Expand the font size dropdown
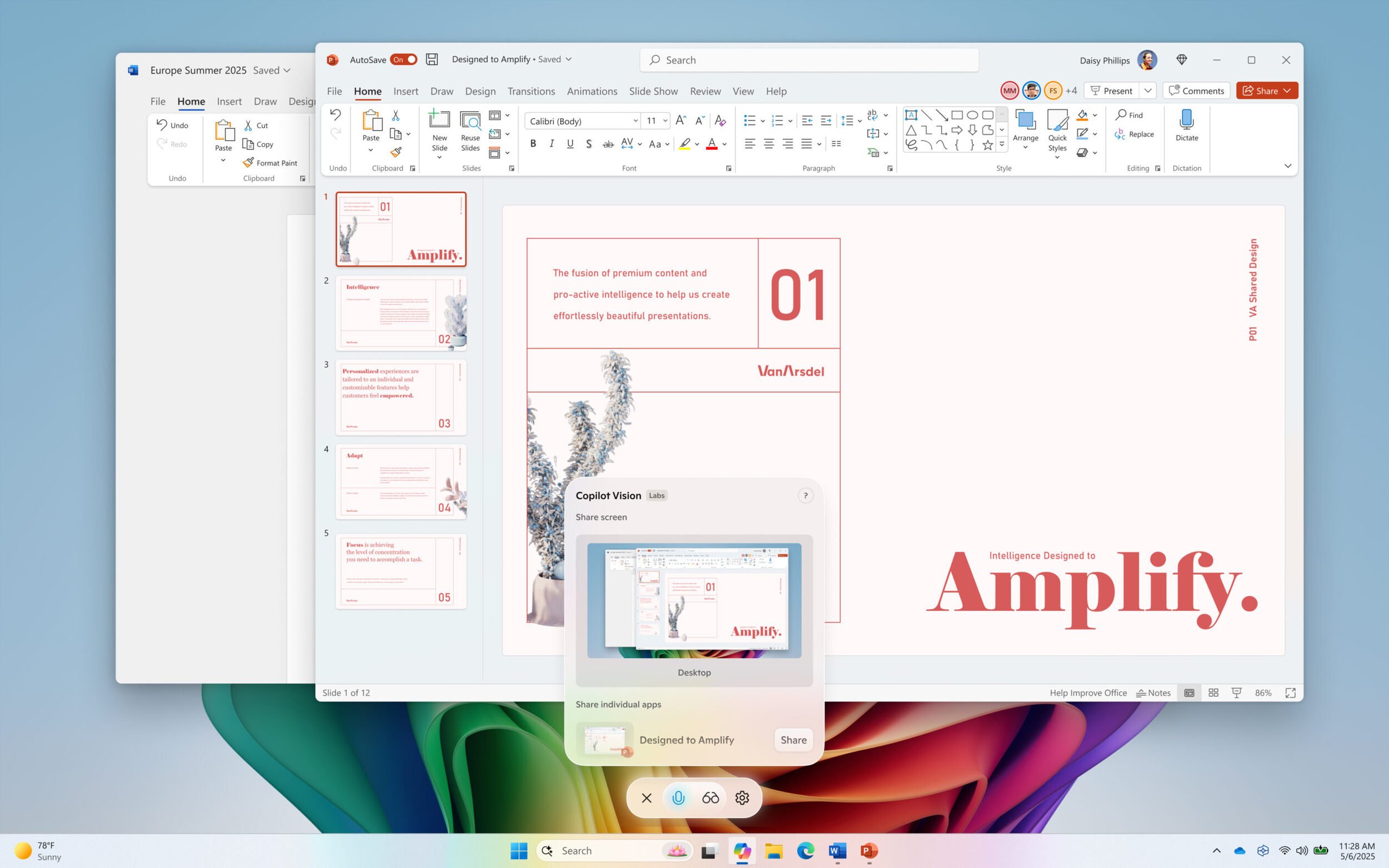 tap(664, 121)
